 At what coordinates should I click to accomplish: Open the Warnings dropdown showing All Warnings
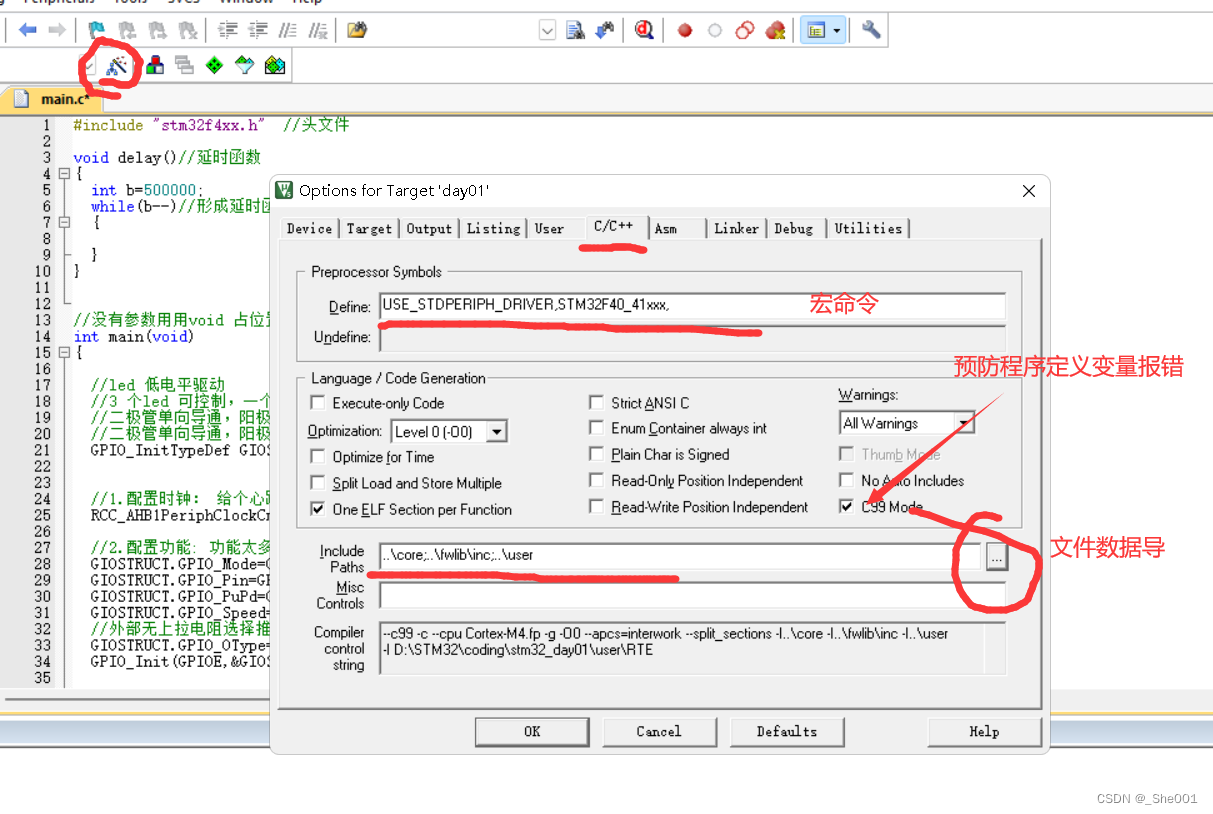click(966, 422)
